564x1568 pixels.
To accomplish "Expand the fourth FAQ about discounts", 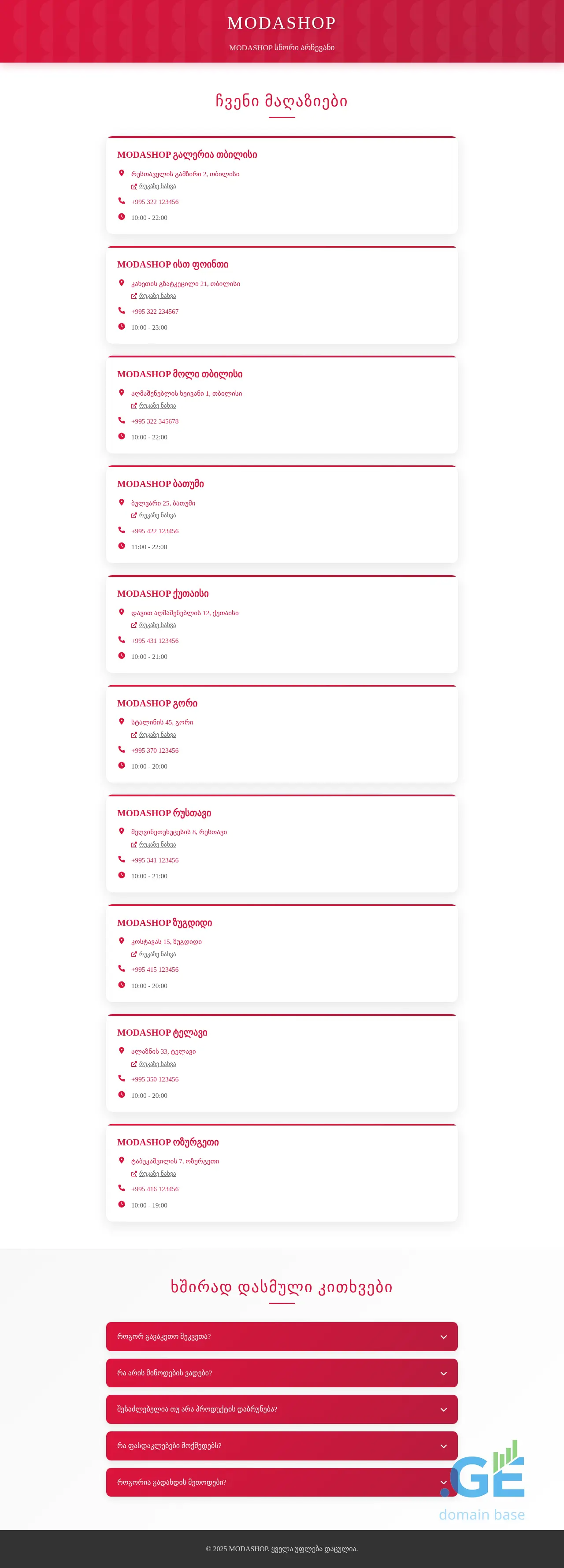I will 282,1445.
